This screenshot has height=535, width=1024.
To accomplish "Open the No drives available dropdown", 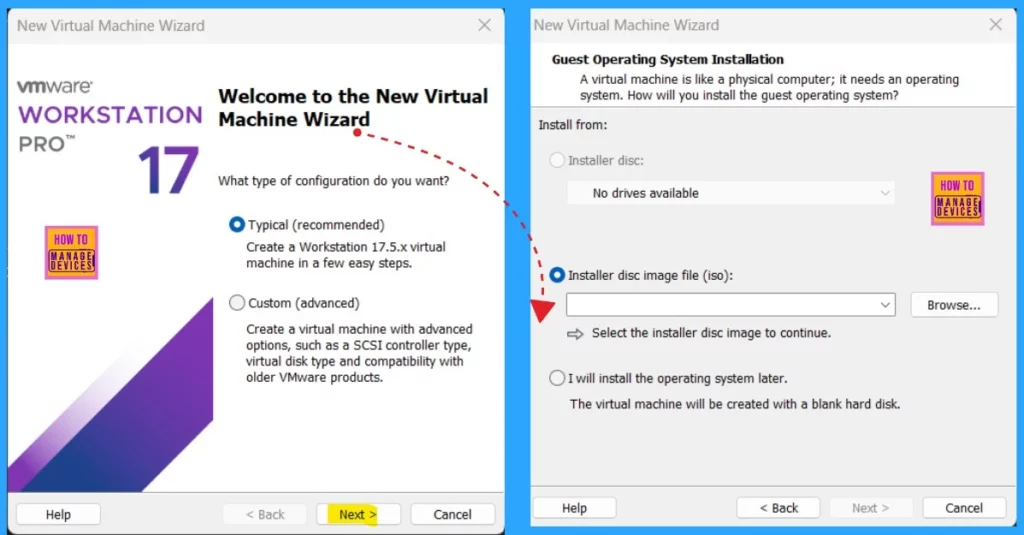I will (730, 193).
